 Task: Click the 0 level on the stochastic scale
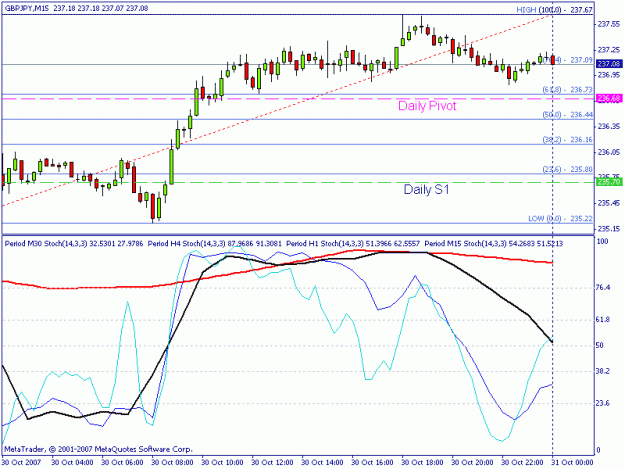pos(598,451)
